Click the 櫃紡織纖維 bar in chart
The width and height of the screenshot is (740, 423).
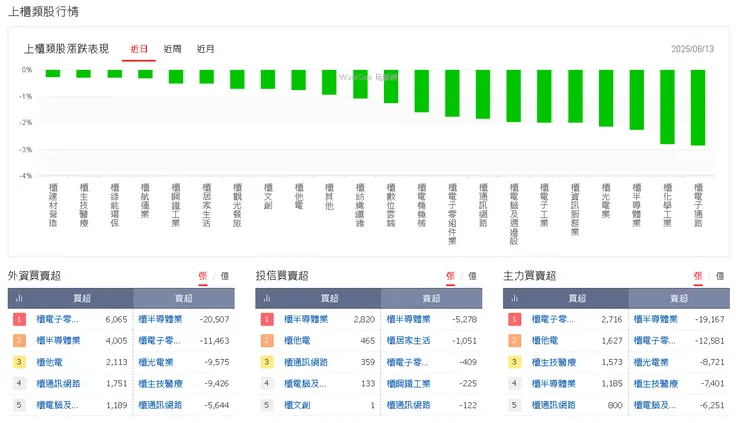click(x=360, y=84)
